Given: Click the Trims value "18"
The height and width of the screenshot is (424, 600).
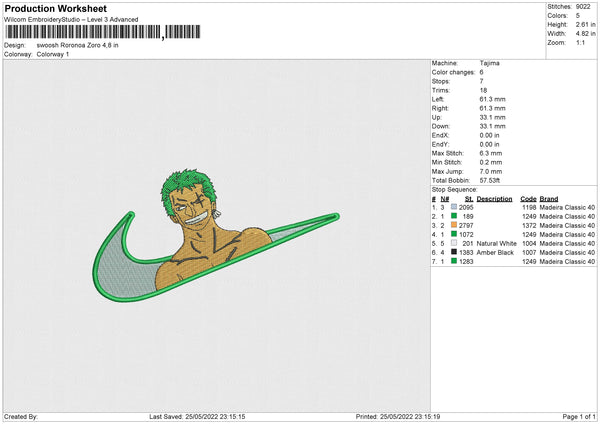Looking at the screenshot, I should [x=483, y=90].
